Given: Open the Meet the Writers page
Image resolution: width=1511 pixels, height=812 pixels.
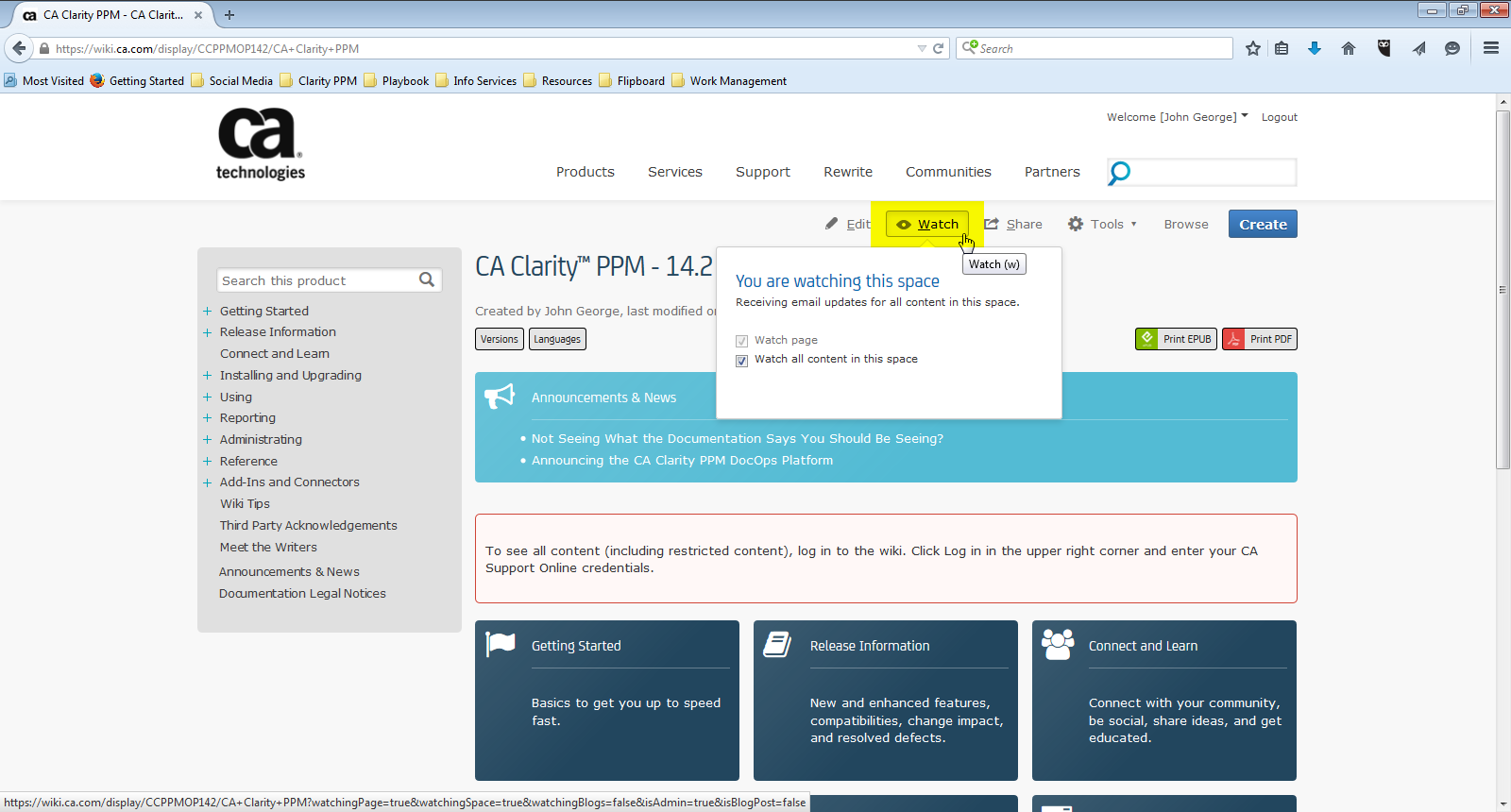Looking at the screenshot, I should click(268, 548).
